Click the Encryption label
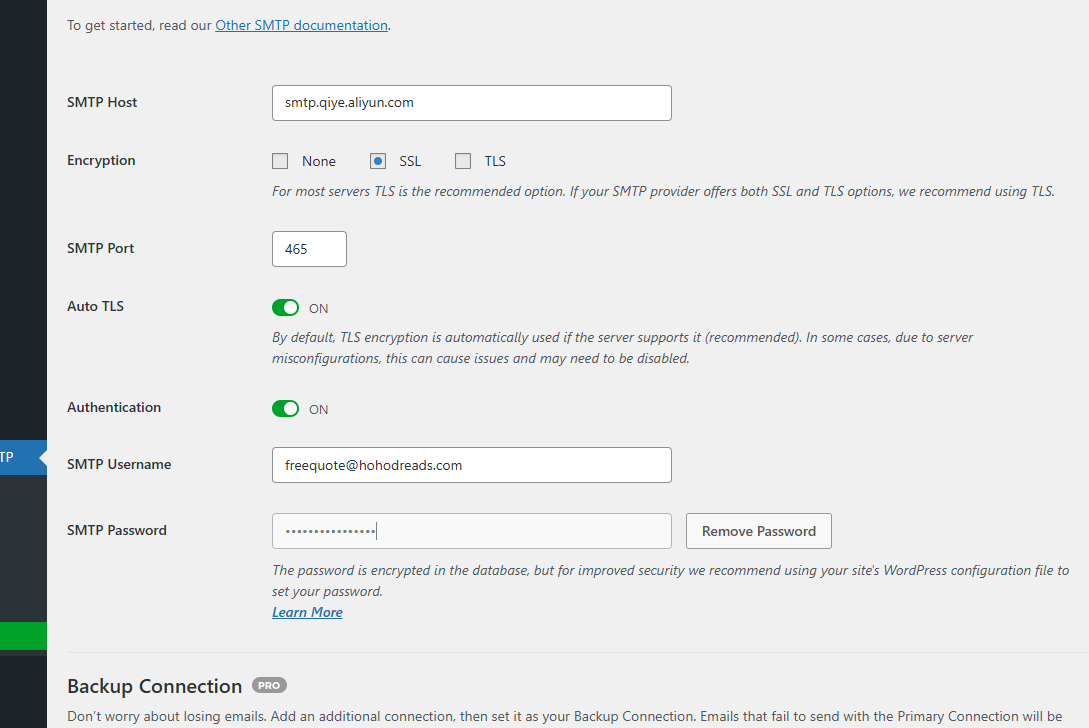The width and height of the screenshot is (1089, 728). pyautogui.click(x=101, y=160)
